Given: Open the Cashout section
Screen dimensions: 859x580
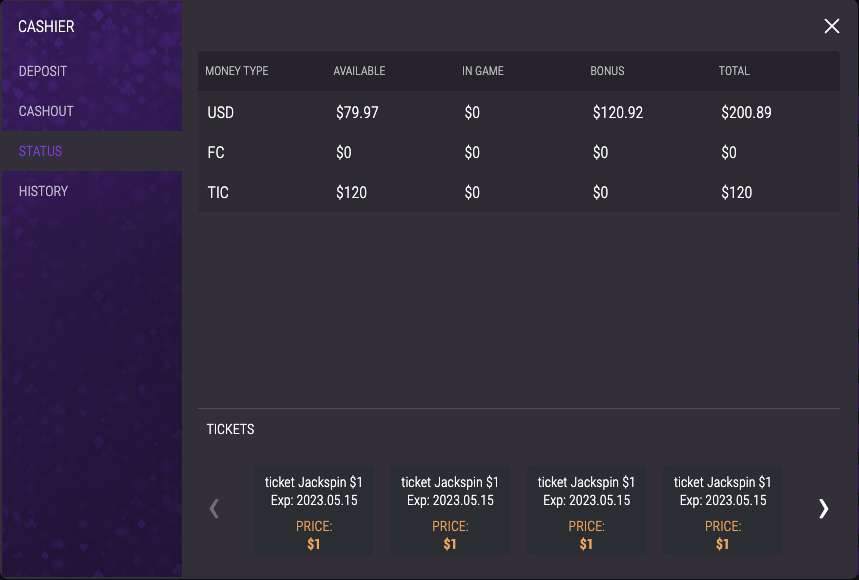Looking at the screenshot, I should (46, 111).
